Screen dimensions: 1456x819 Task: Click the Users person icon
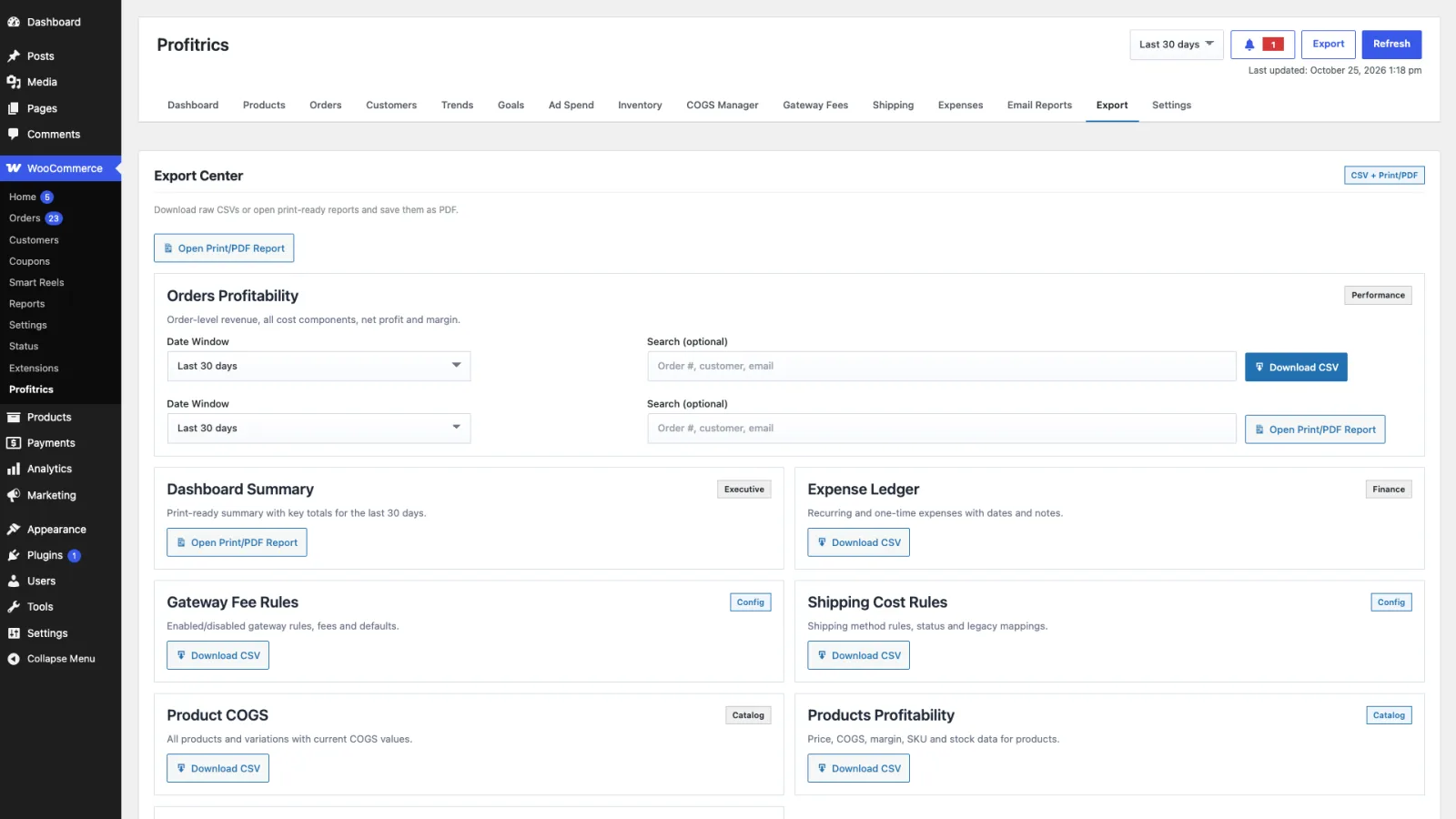[x=14, y=581]
